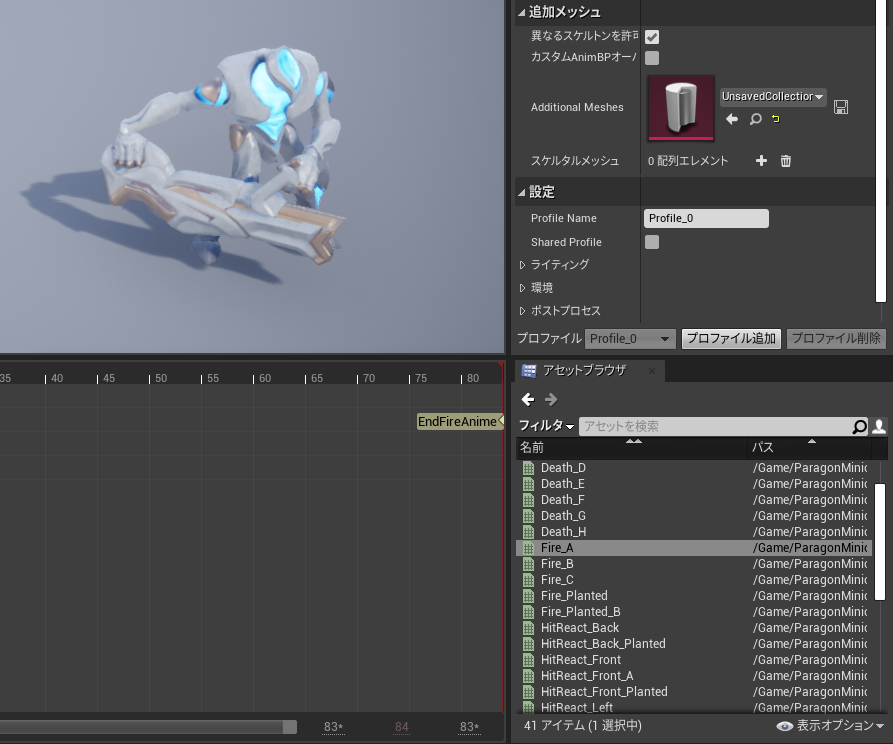Click the search magnifier in asset search
893x744 pixels.
click(x=859, y=426)
